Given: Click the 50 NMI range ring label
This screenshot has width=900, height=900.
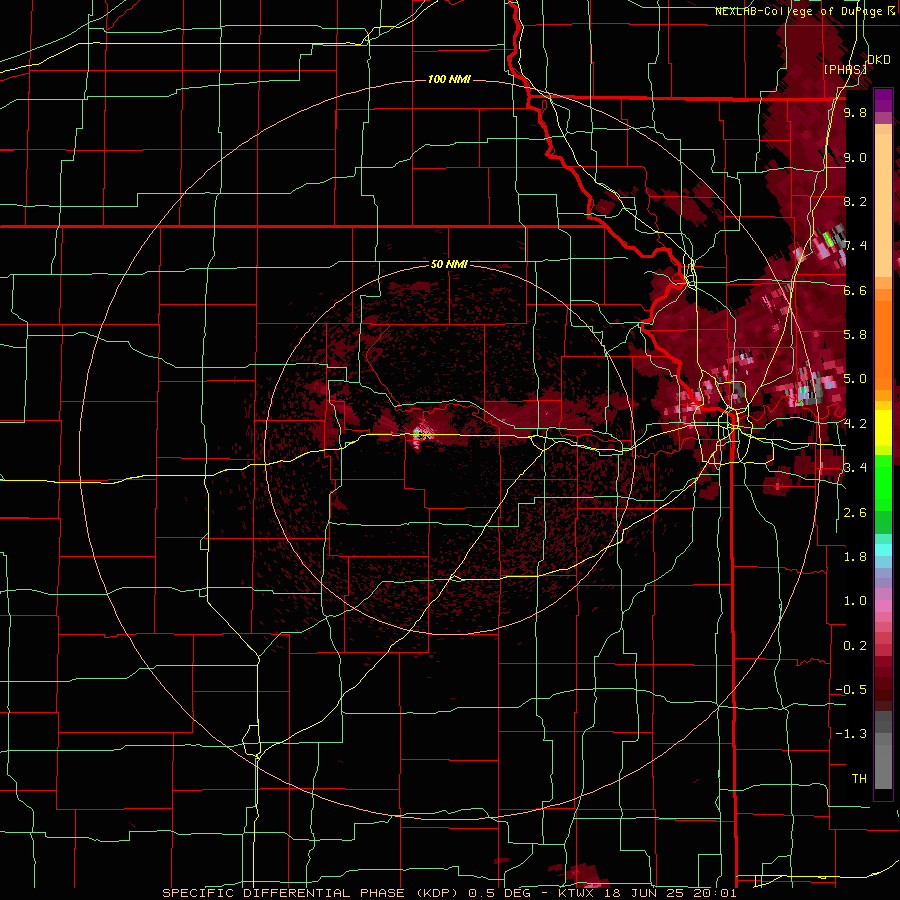Looking at the screenshot, I should (x=449, y=265).
